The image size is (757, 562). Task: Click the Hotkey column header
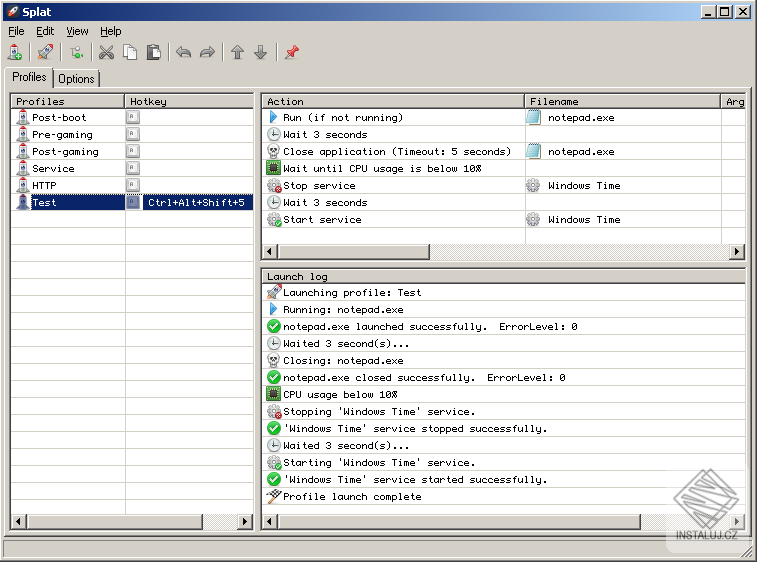189,101
